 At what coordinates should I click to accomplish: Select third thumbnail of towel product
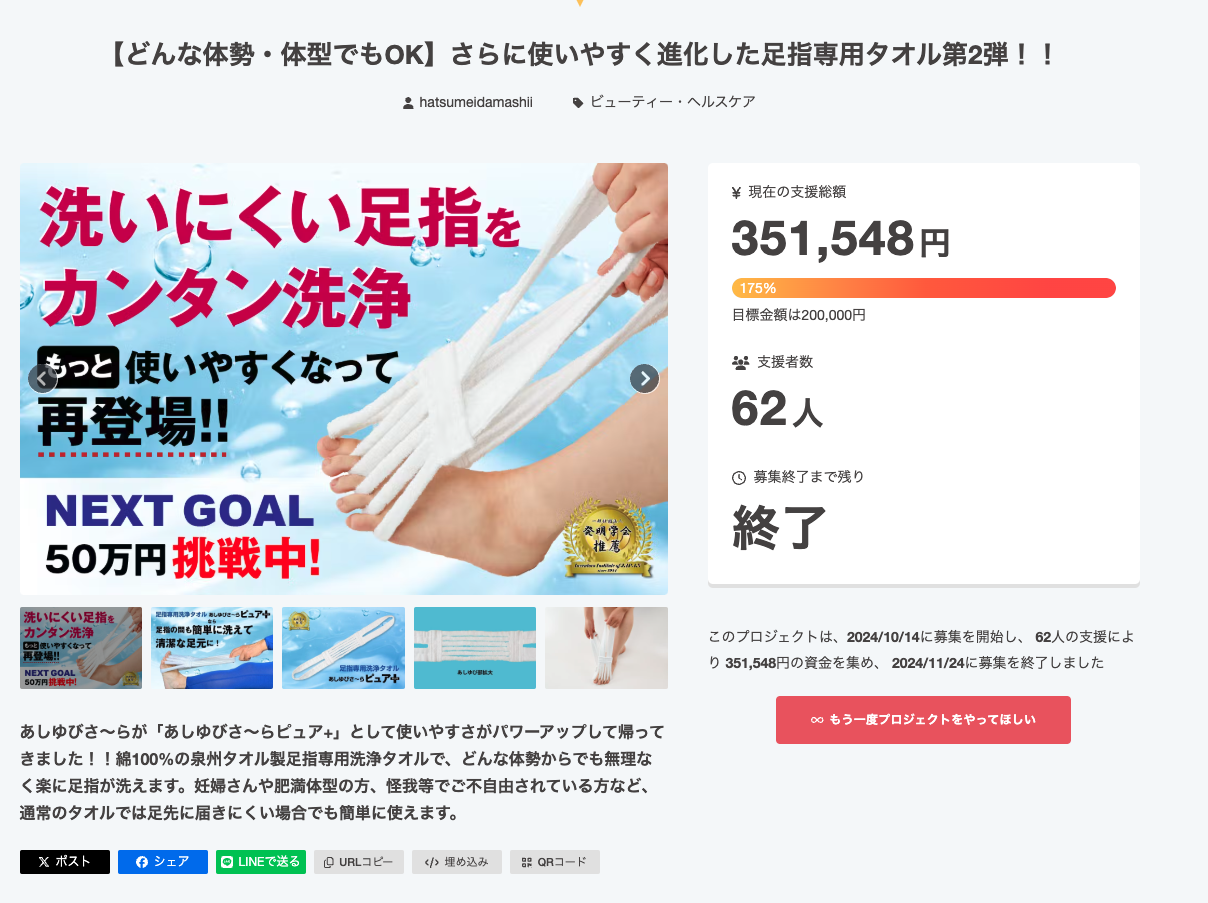tap(343, 648)
